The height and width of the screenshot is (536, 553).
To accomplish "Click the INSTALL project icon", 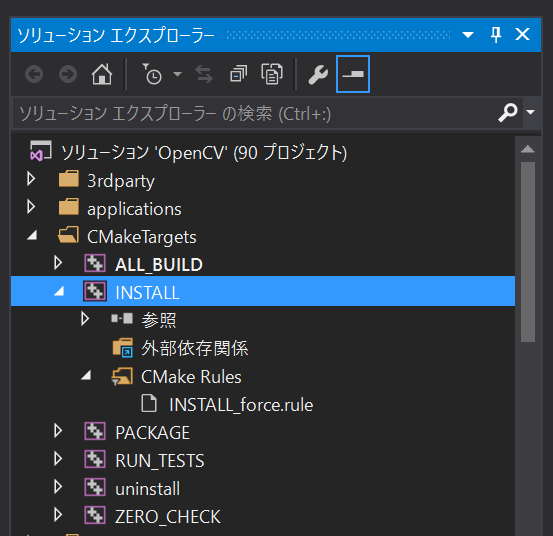I will coord(95,291).
